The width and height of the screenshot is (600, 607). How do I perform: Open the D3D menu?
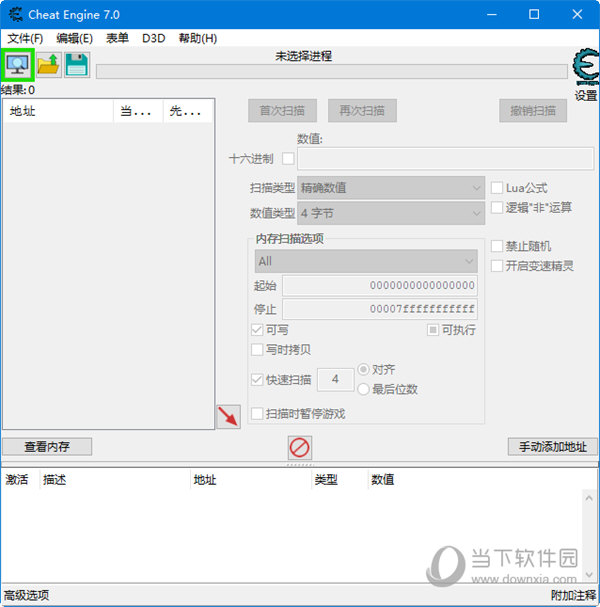[x=153, y=38]
